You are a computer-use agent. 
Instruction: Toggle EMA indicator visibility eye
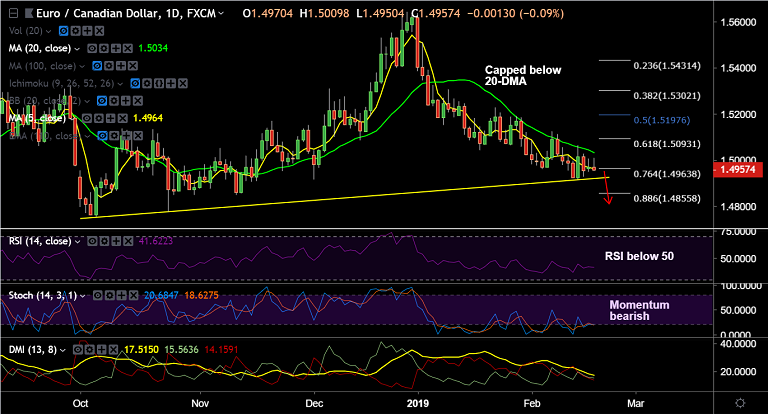(x=102, y=136)
